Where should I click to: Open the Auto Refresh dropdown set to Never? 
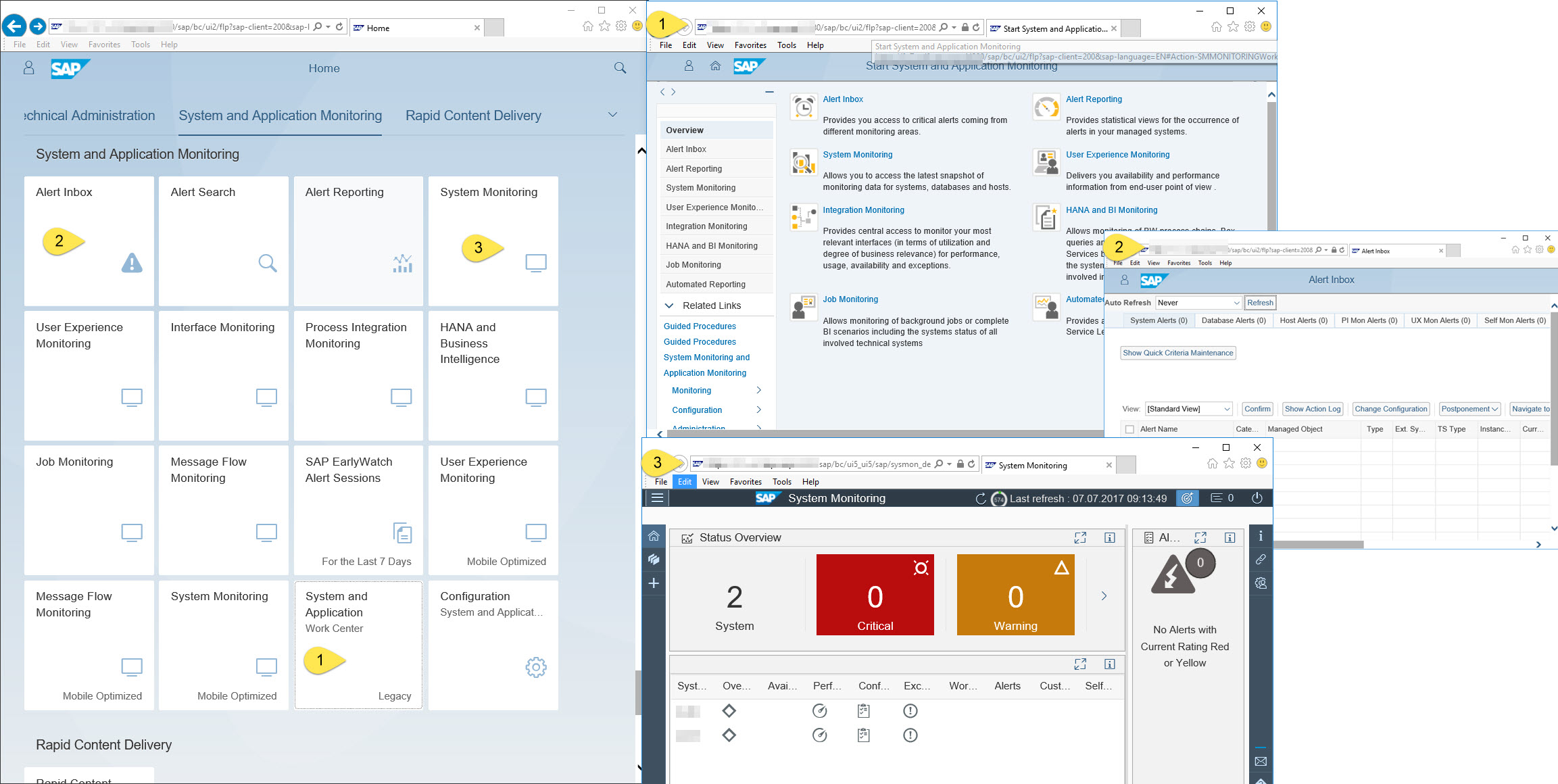point(1198,303)
